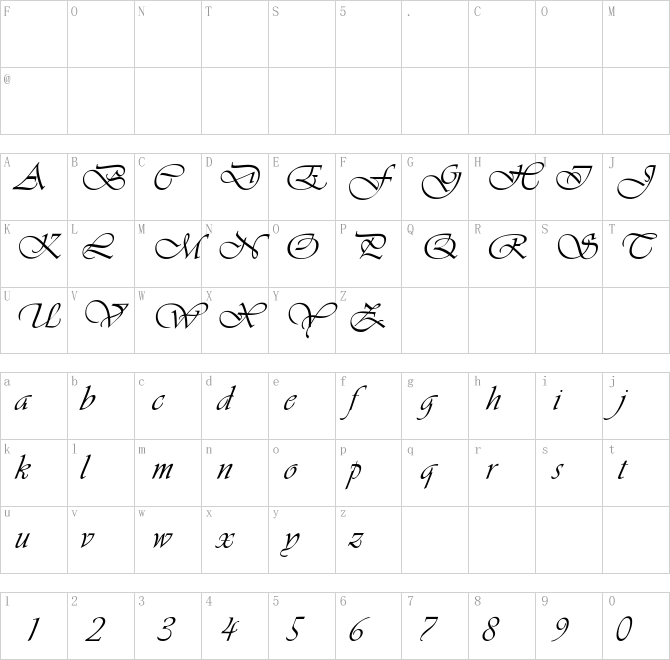Click the uppercase T glyph
670x660 pixels.
[x=639, y=246]
